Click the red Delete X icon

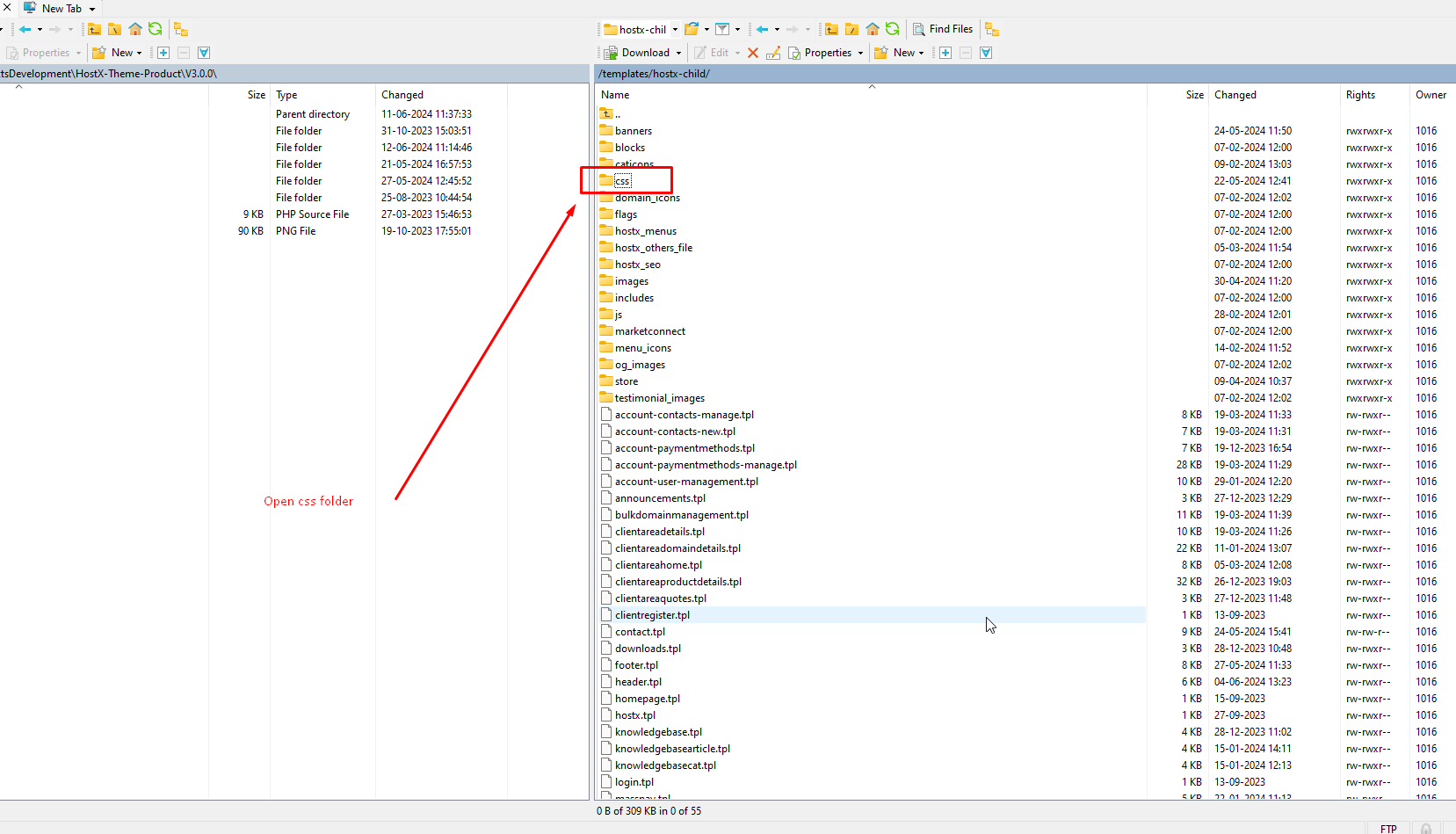pyautogui.click(x=753, y=53)
